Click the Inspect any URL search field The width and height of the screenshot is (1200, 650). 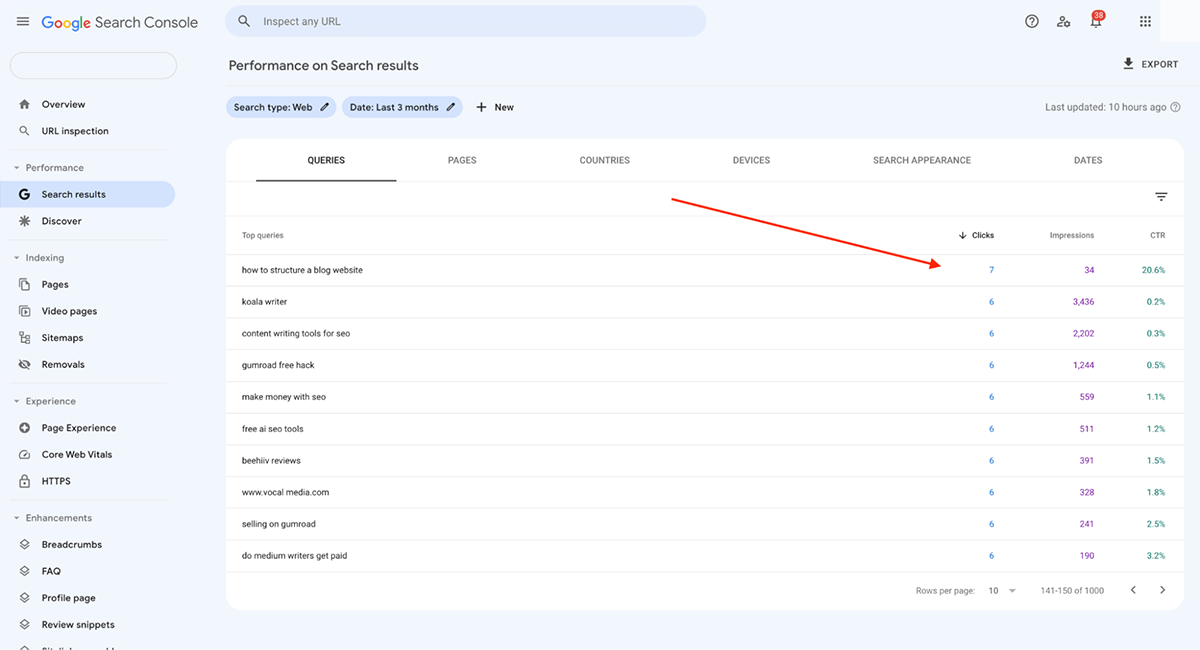click(465, 20)
